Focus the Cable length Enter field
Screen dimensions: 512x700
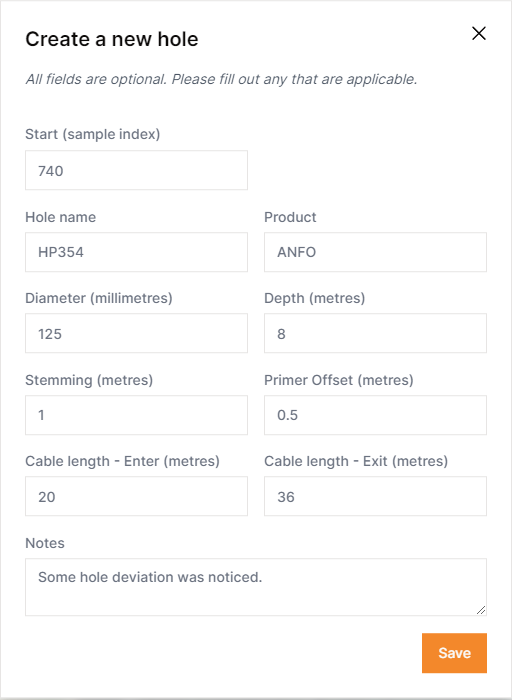pos(136,496)
